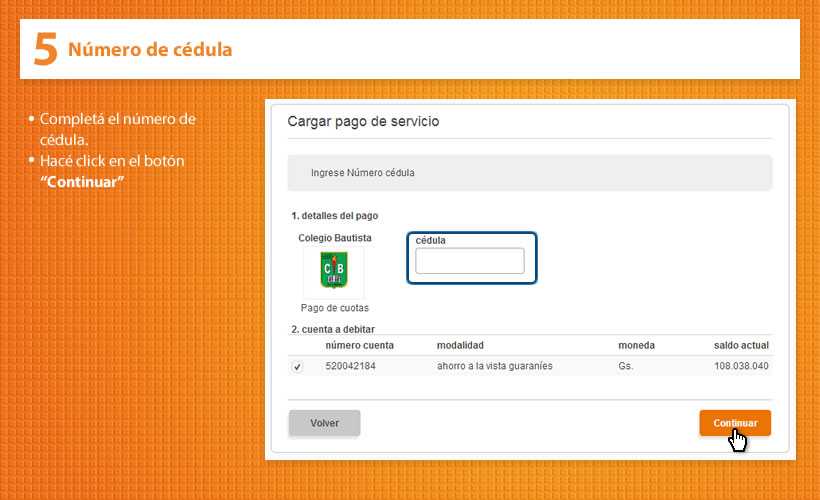Select the account number 520042184 cell
The width and height of the screenshot is (820, 500).
click(350, 366)
